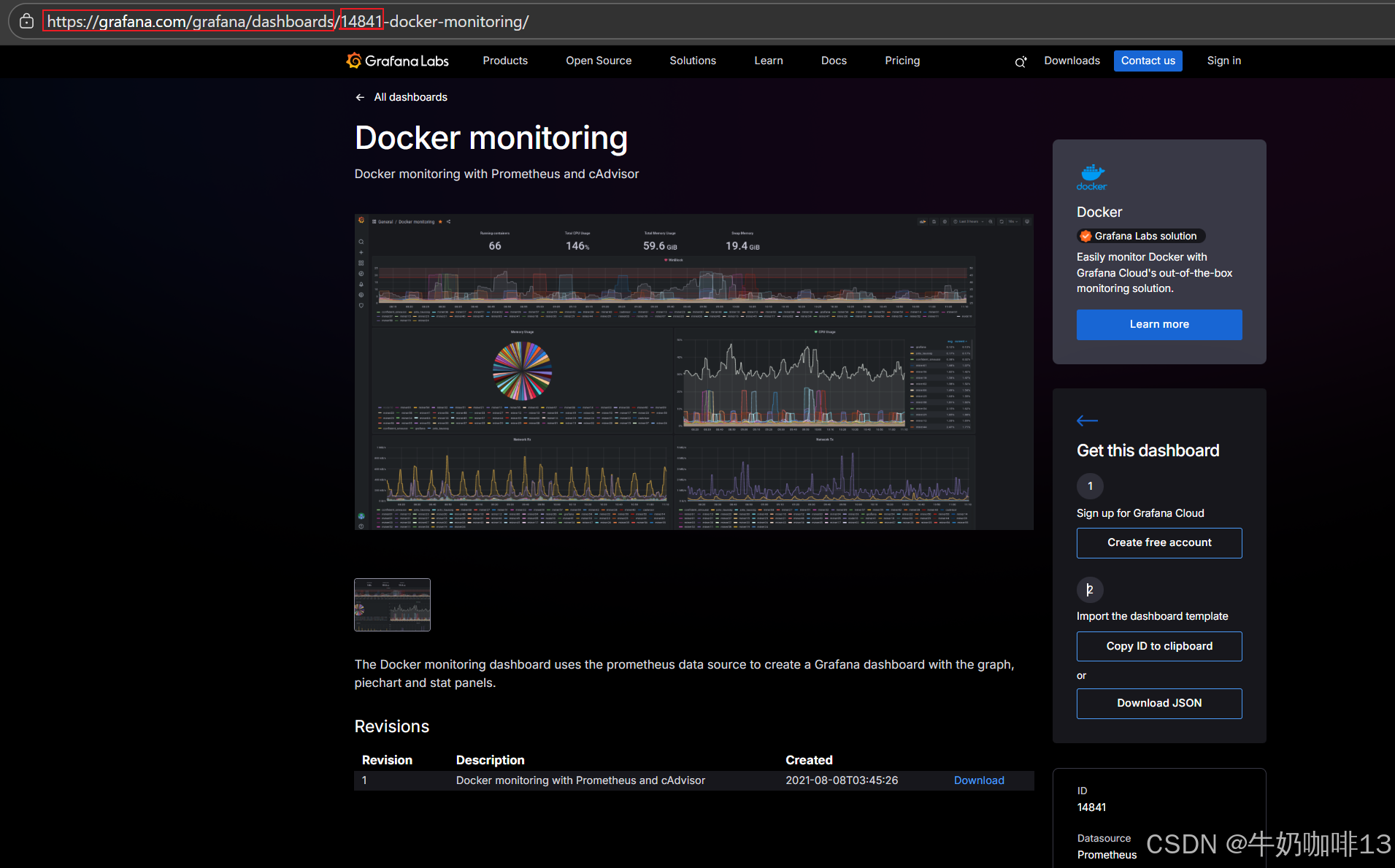Open the Learn menu
This screenshot has height=868, width=1395.
769,61
